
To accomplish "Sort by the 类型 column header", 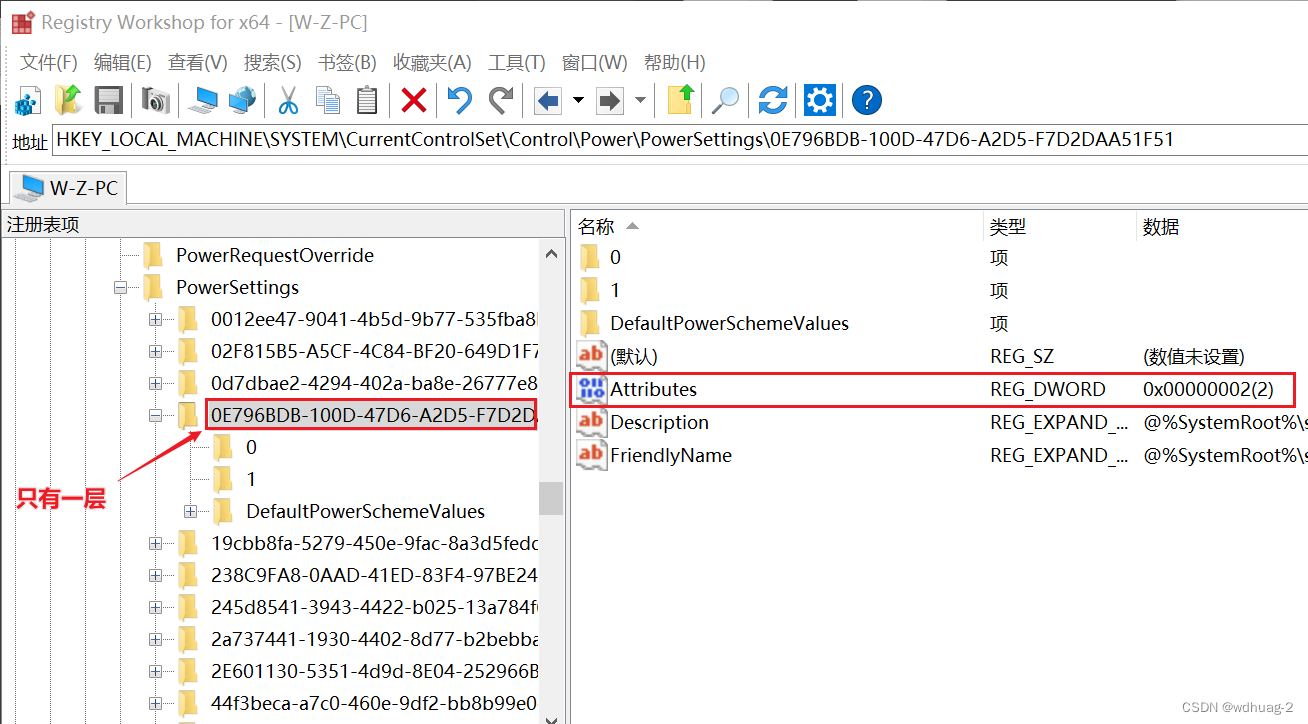I will 1060,227.
